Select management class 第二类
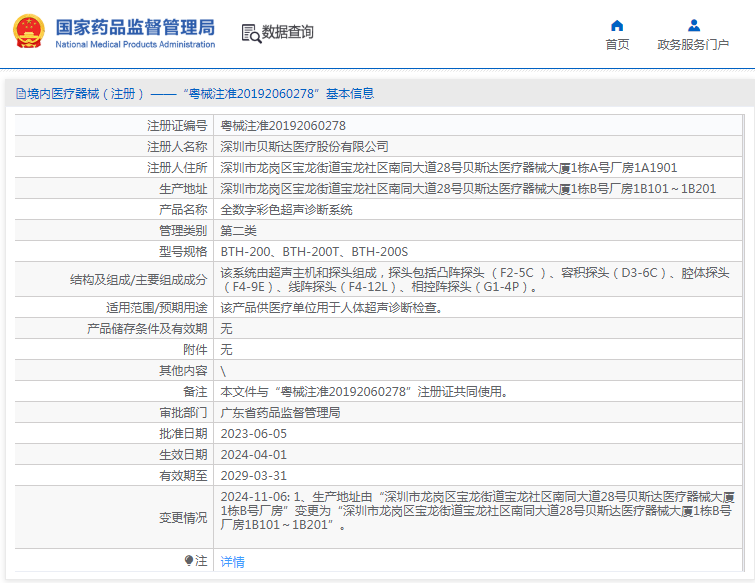 click(x=238, y=231)
